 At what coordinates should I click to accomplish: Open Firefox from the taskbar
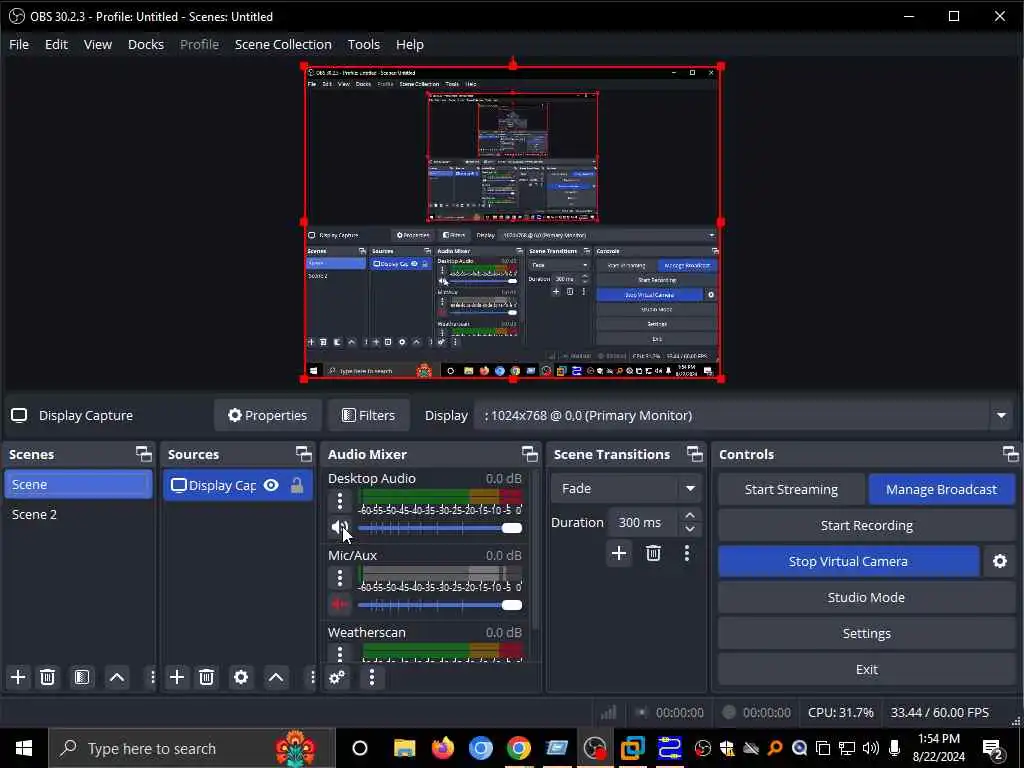click(443, 748)
